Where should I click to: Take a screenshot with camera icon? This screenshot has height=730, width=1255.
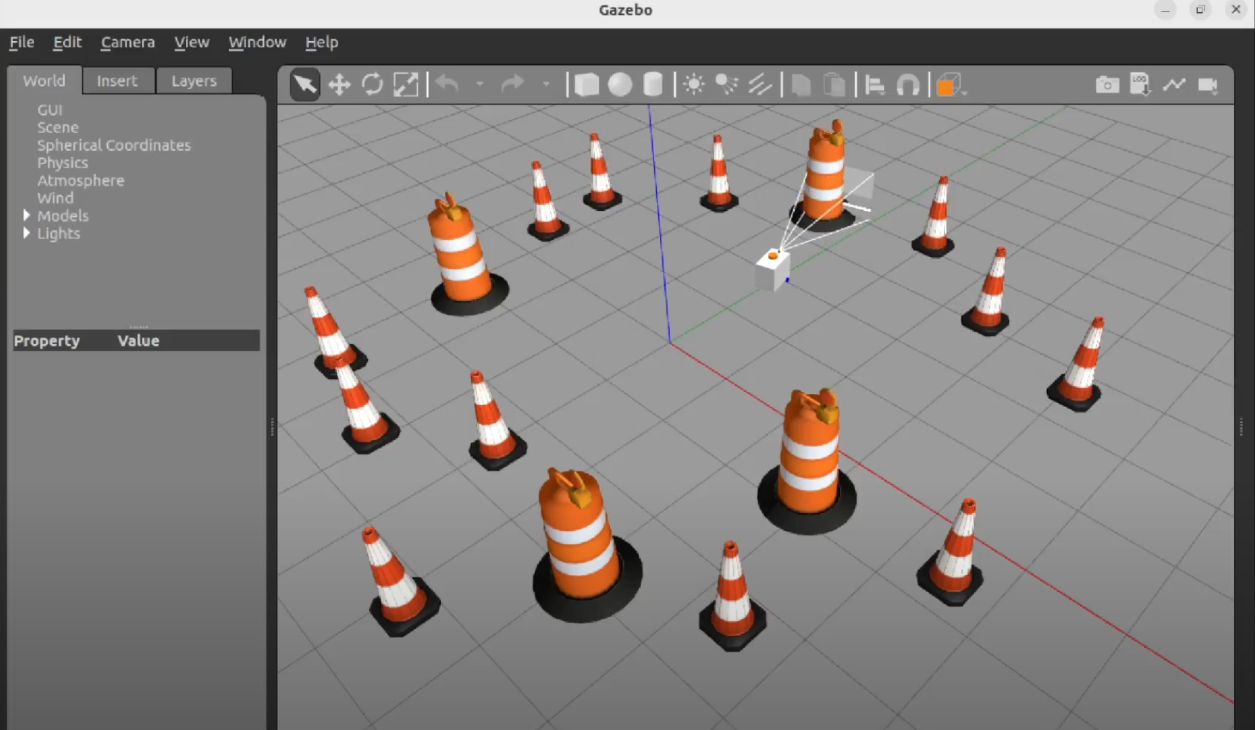(x=1107, y=85)
